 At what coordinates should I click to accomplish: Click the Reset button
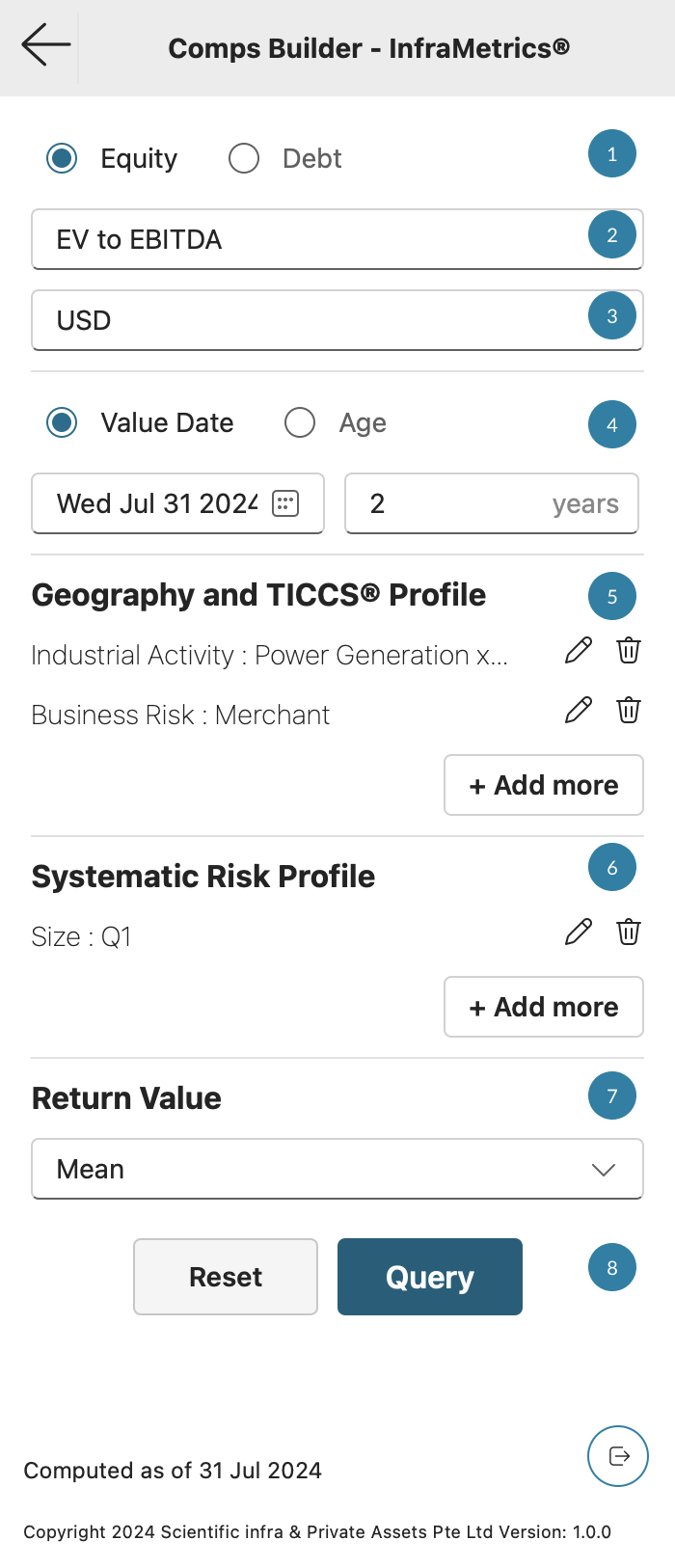coord(226,1277)
